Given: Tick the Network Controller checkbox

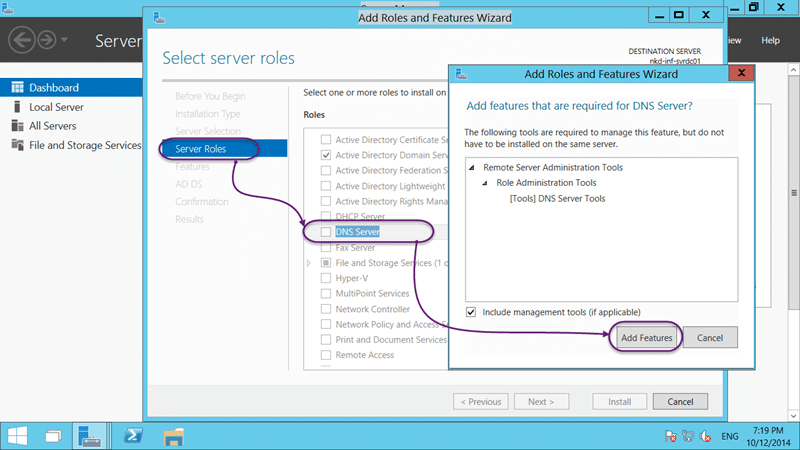Looking at the screenshot, I should 326,309.
